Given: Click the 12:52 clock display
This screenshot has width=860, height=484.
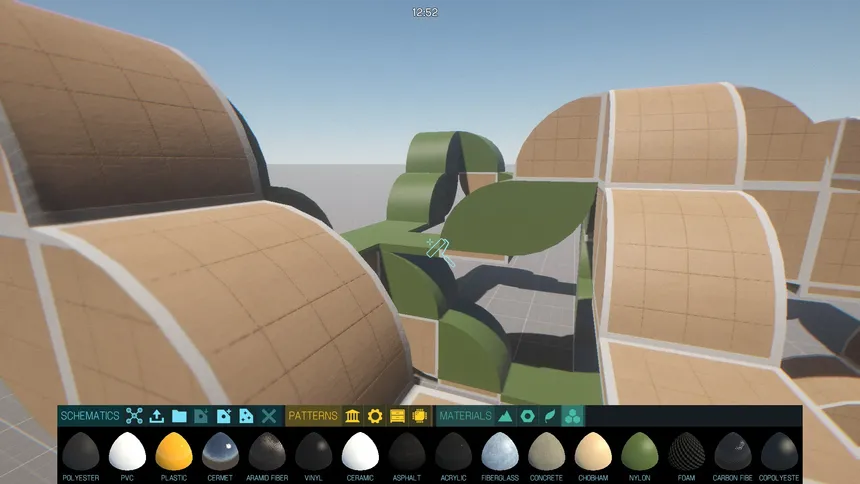Looking at the screenshot, I should tap(425, 12).
